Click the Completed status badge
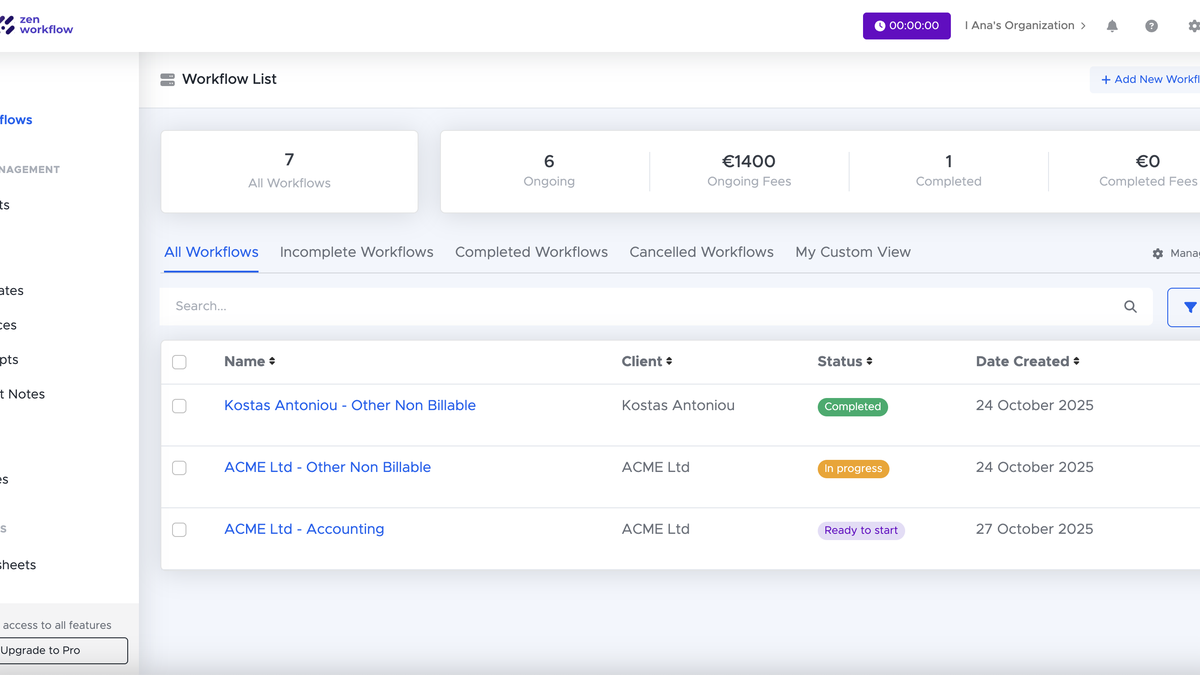This screenshot has height=675, width=1200. tap(853, 407)
